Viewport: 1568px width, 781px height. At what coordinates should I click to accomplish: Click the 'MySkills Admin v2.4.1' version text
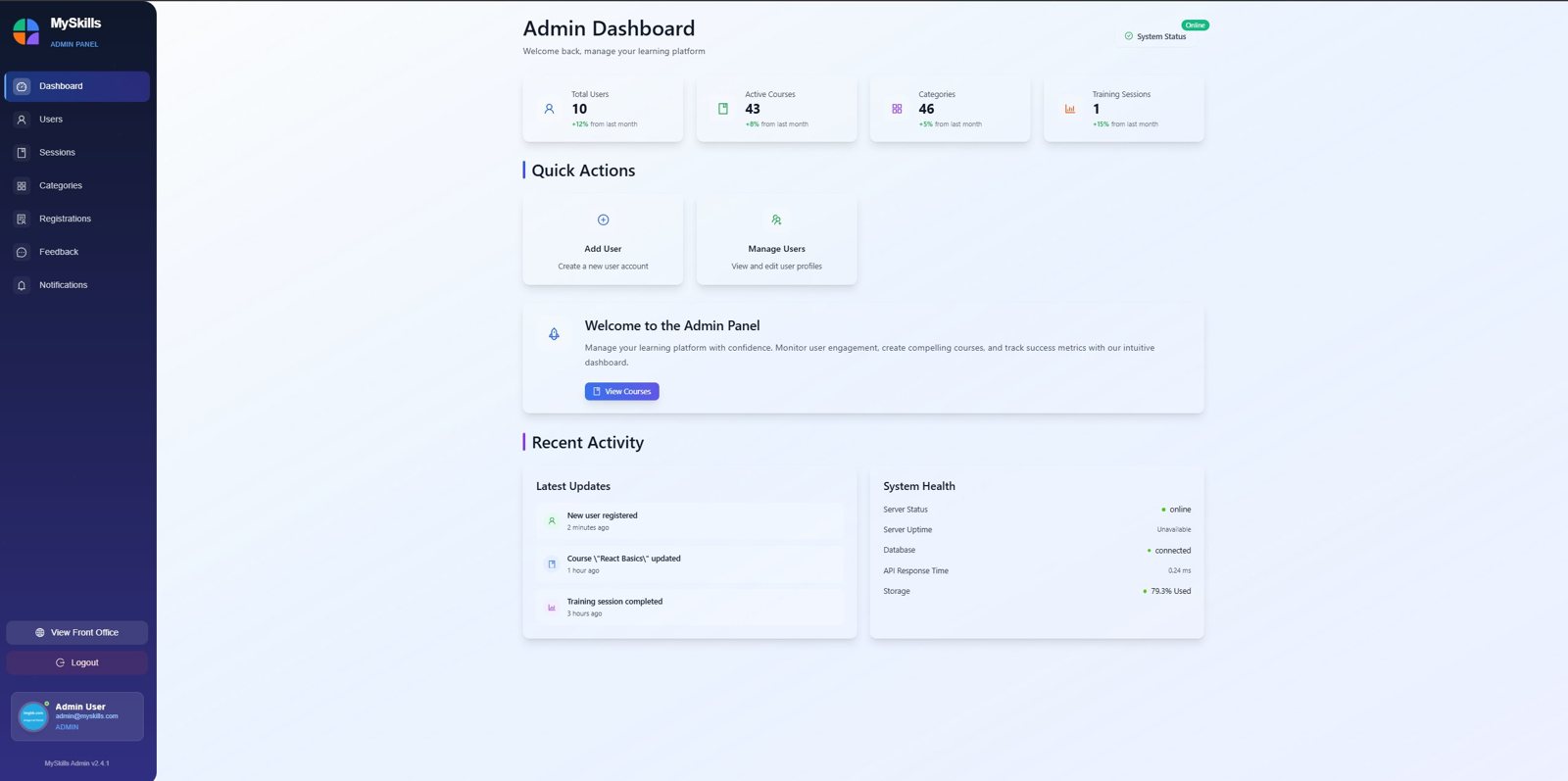[x=77, y=763]
